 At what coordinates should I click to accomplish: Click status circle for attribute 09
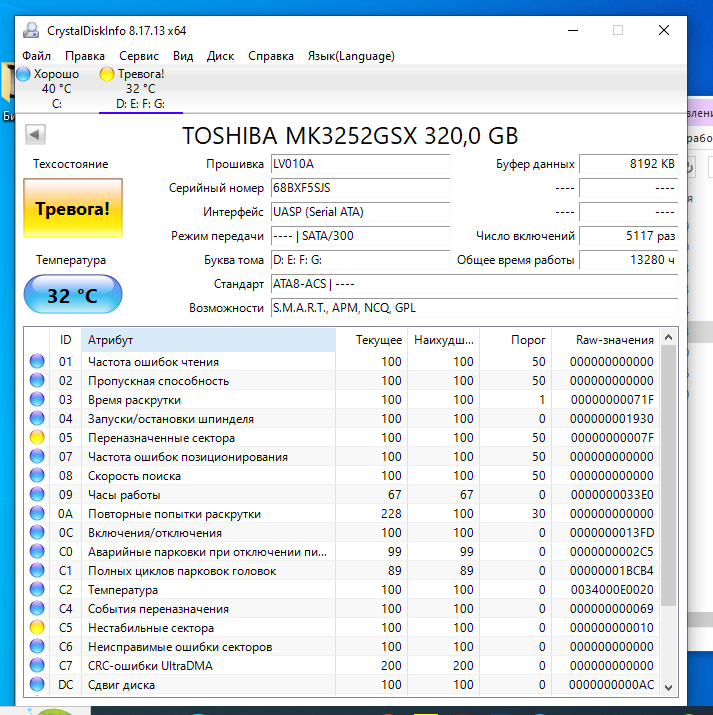(x=37, y=494)
